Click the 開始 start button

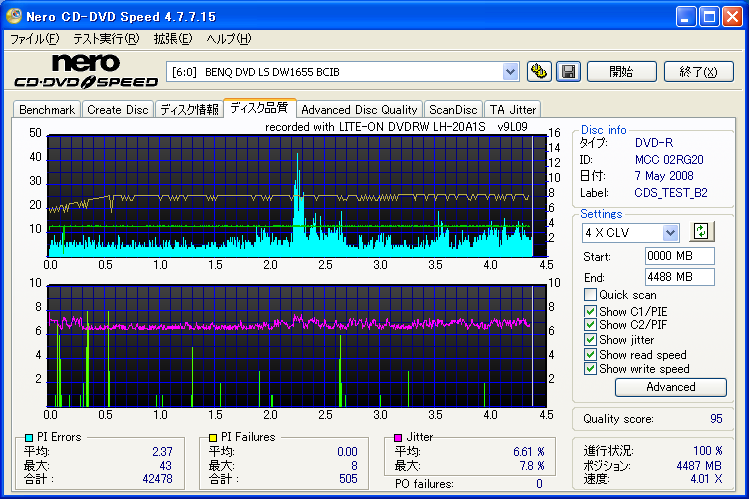click(621, 72)
